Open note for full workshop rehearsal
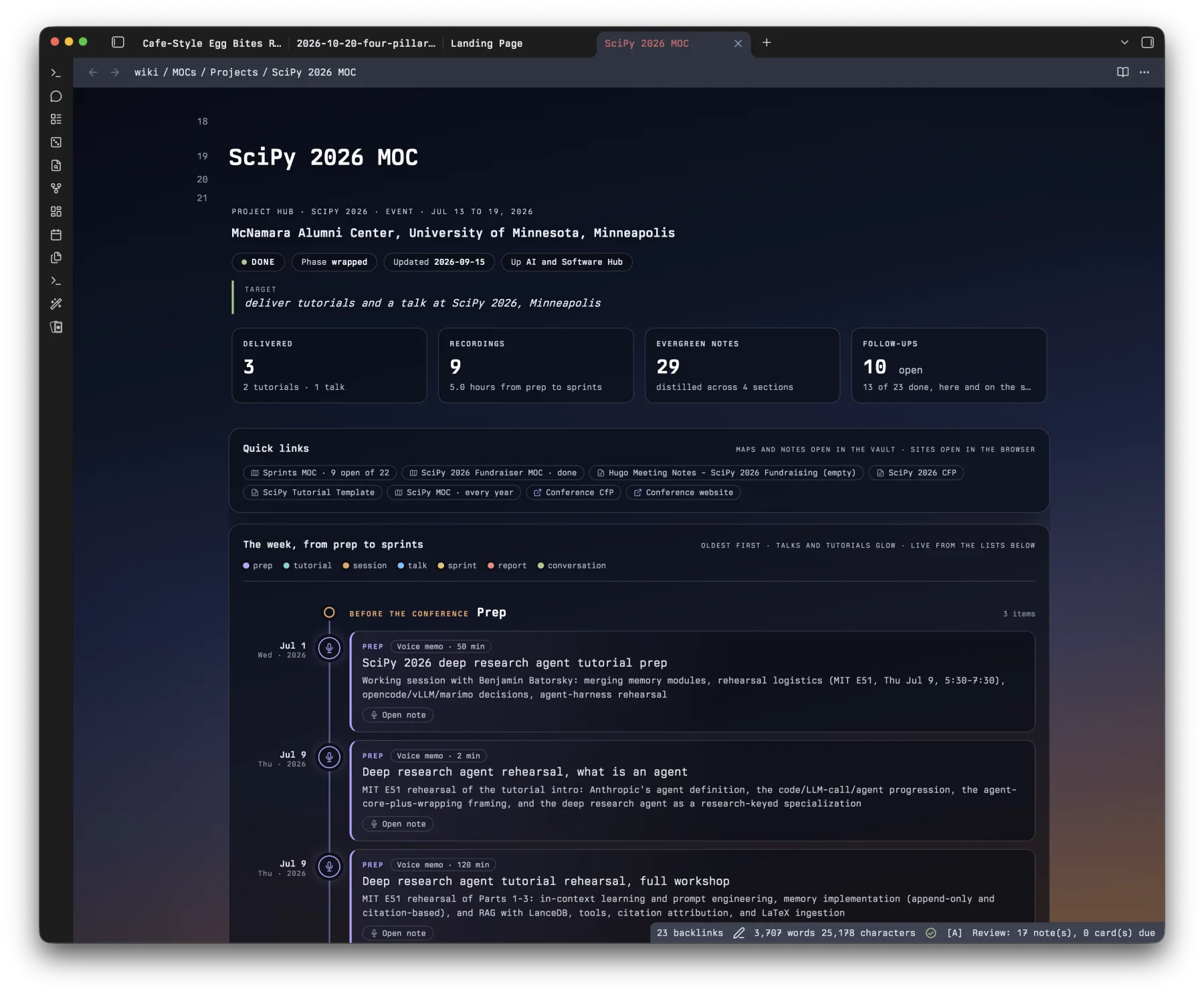The image size is (1204, 995). point(398,933)
